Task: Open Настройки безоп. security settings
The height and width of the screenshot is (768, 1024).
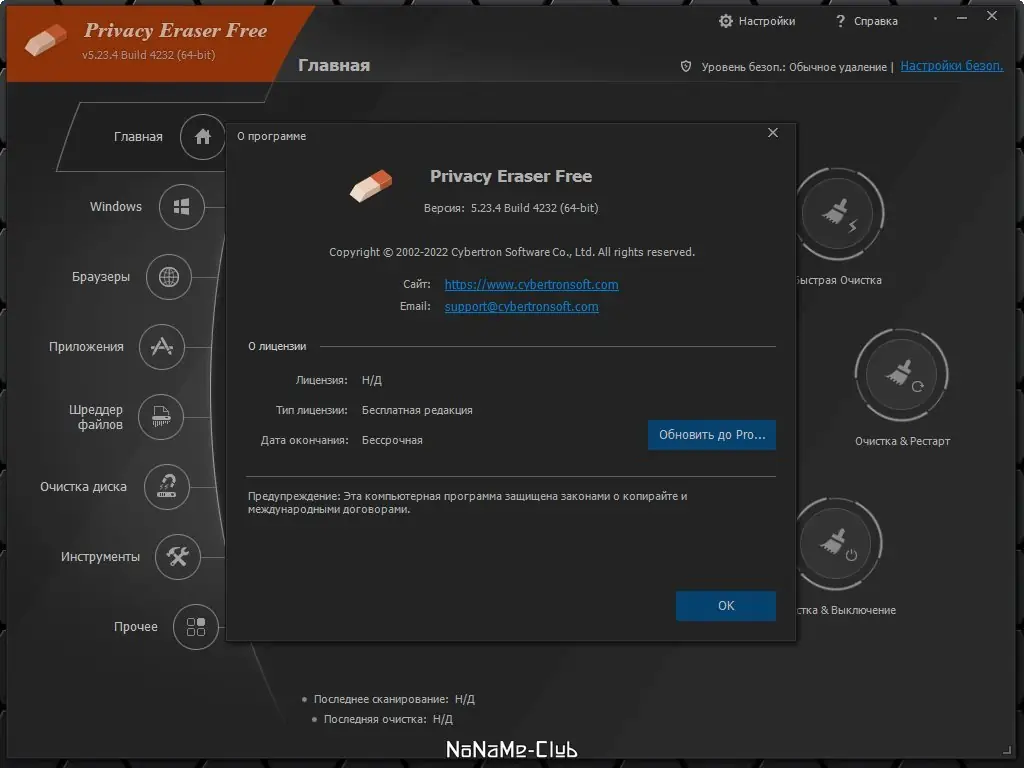Action: (x=951, y=65)
